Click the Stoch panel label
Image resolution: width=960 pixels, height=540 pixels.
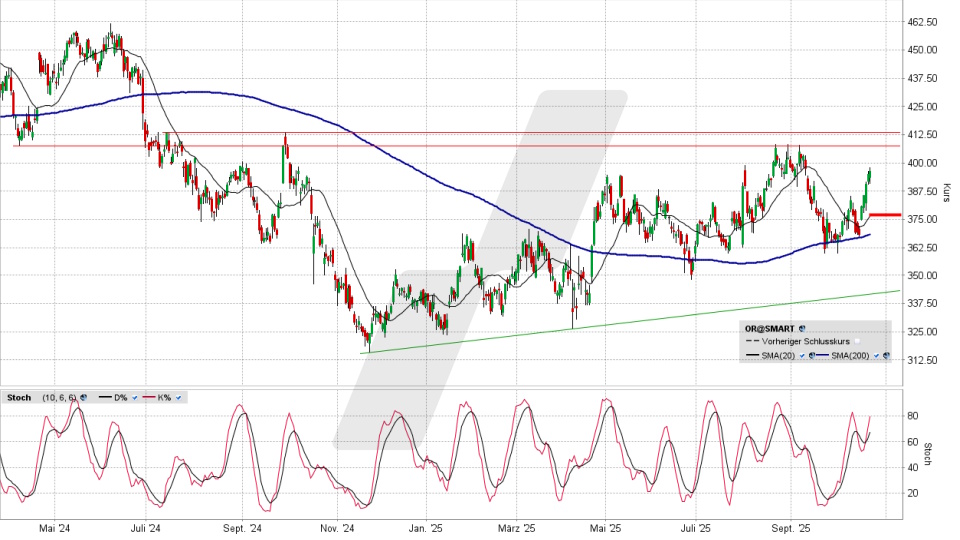pyautogui.click(x=18, y=398)
